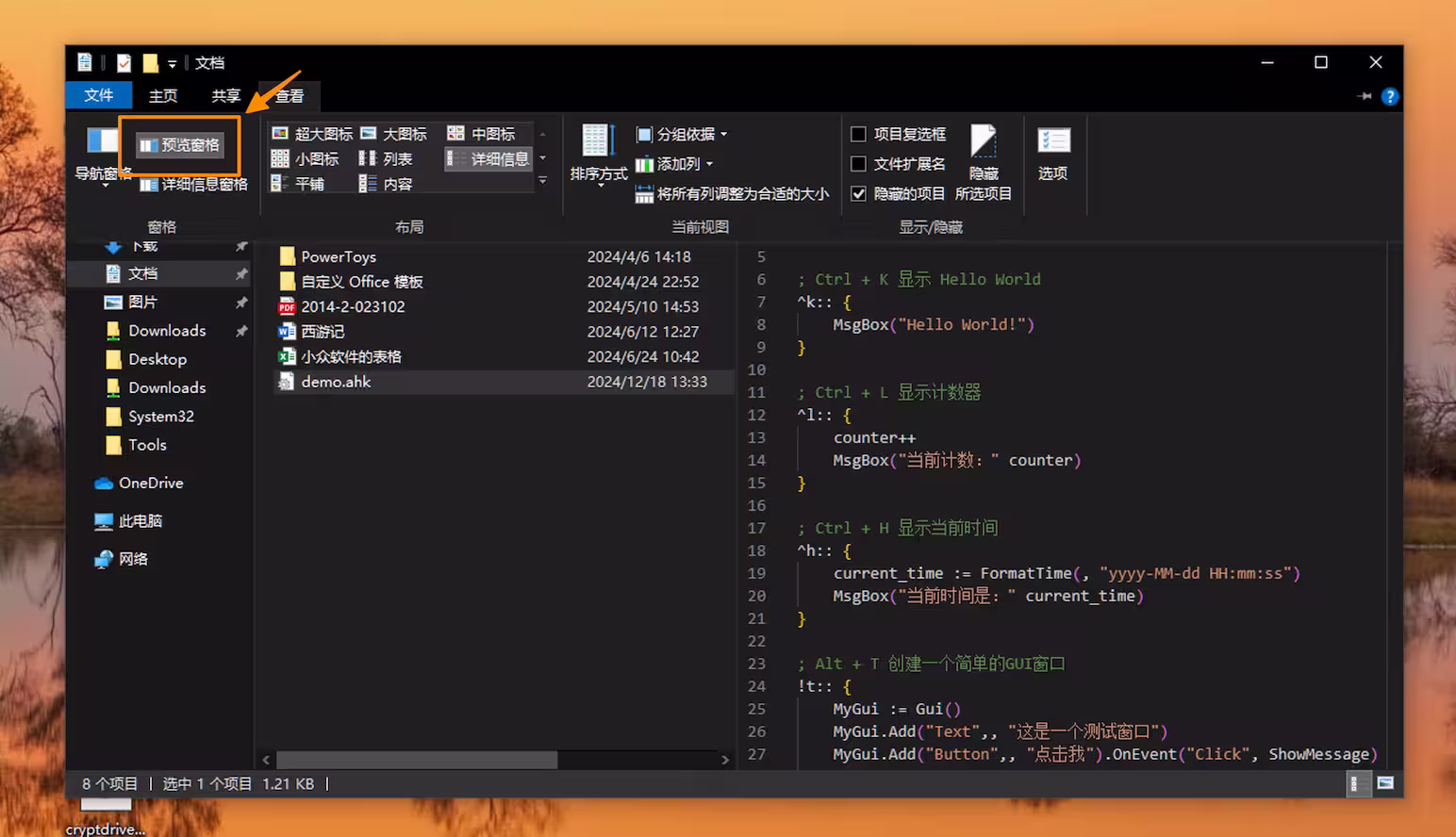The image size is (1456, 837).
Task: Toggle the Details pane (详细信息窗格) button
Action: tap(194, 185)
